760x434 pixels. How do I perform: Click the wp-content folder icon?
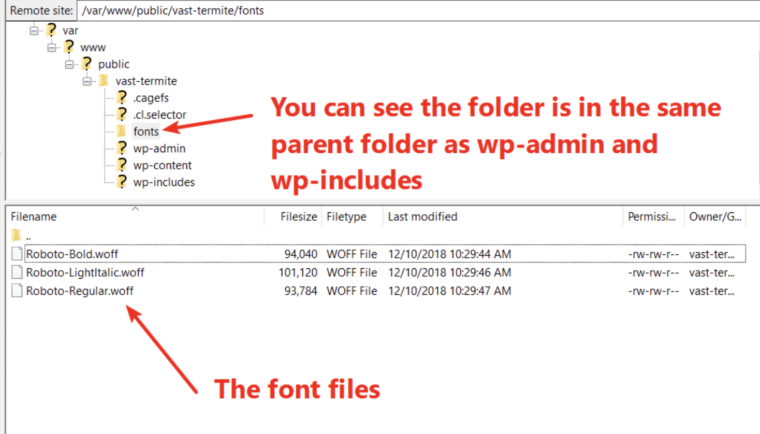click(122, 165)
